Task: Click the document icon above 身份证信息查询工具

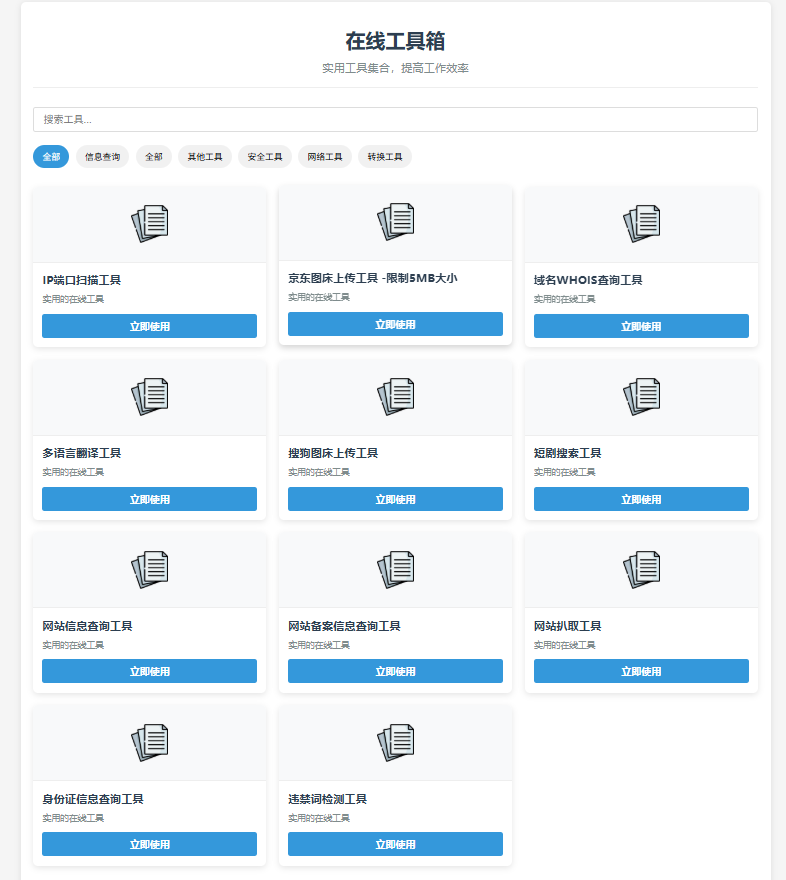Action: pos(150,742)
